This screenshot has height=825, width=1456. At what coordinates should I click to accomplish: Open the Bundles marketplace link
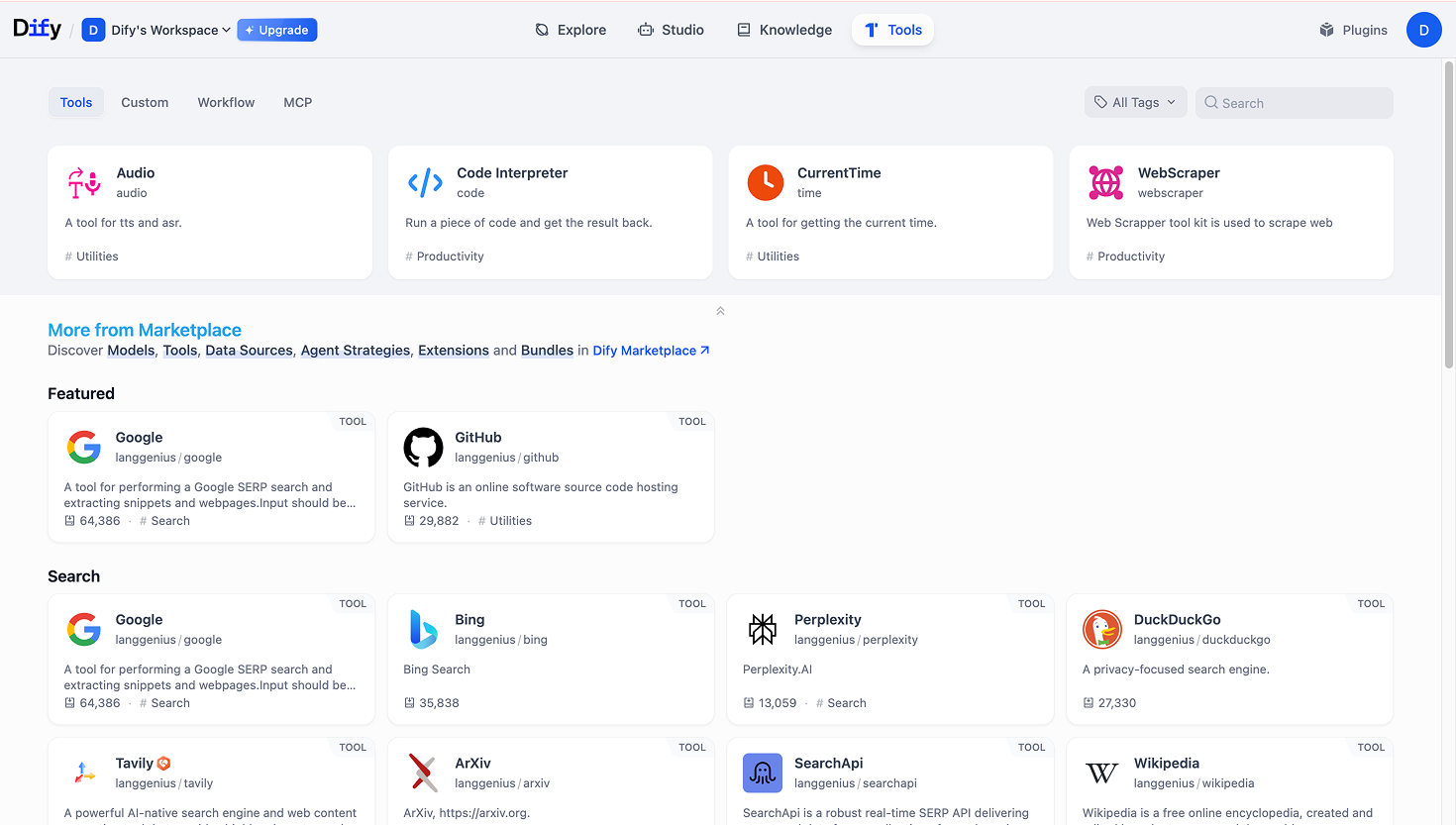click(547, 351)
